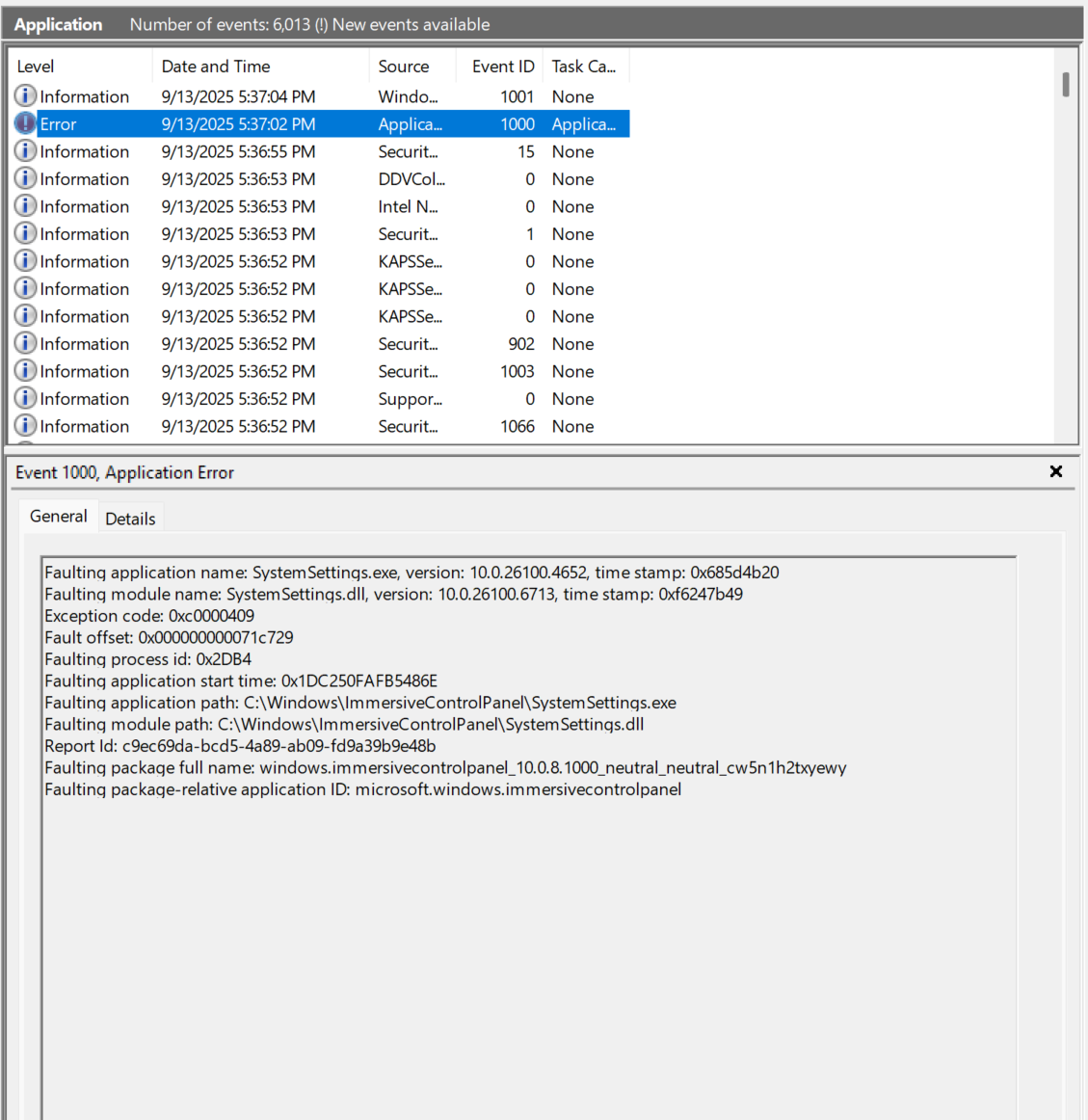Click the Error level icon on the selected event
The width and height of the screenshot is (1088, 1120).
(26, 123)
